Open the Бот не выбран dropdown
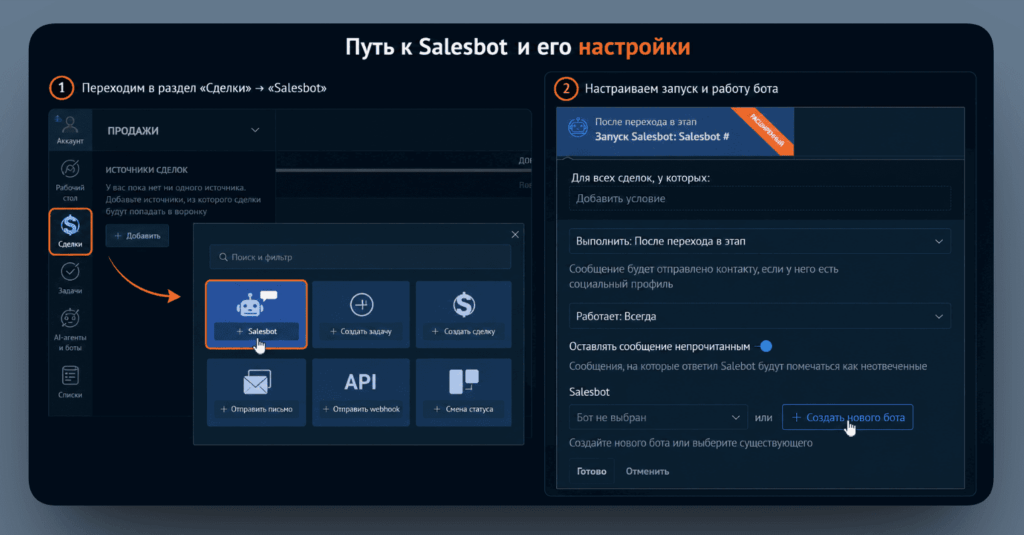This screenshot has height=535, width=1024. [658, 417]
